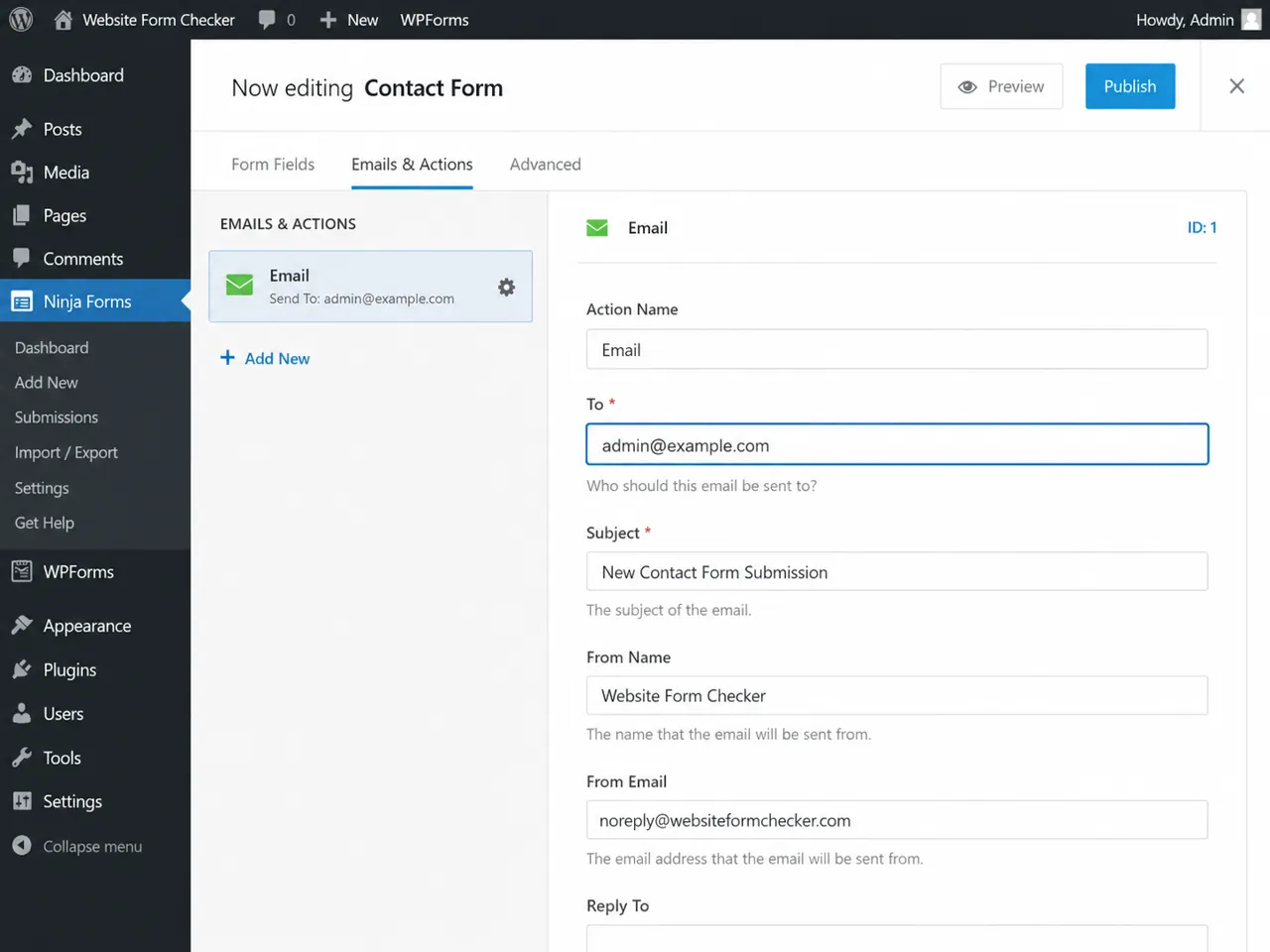This screenshot has height=952, width=1270.
Task: Open the Advanced tab
Action: pyautogui.click(x=545, y=165)
